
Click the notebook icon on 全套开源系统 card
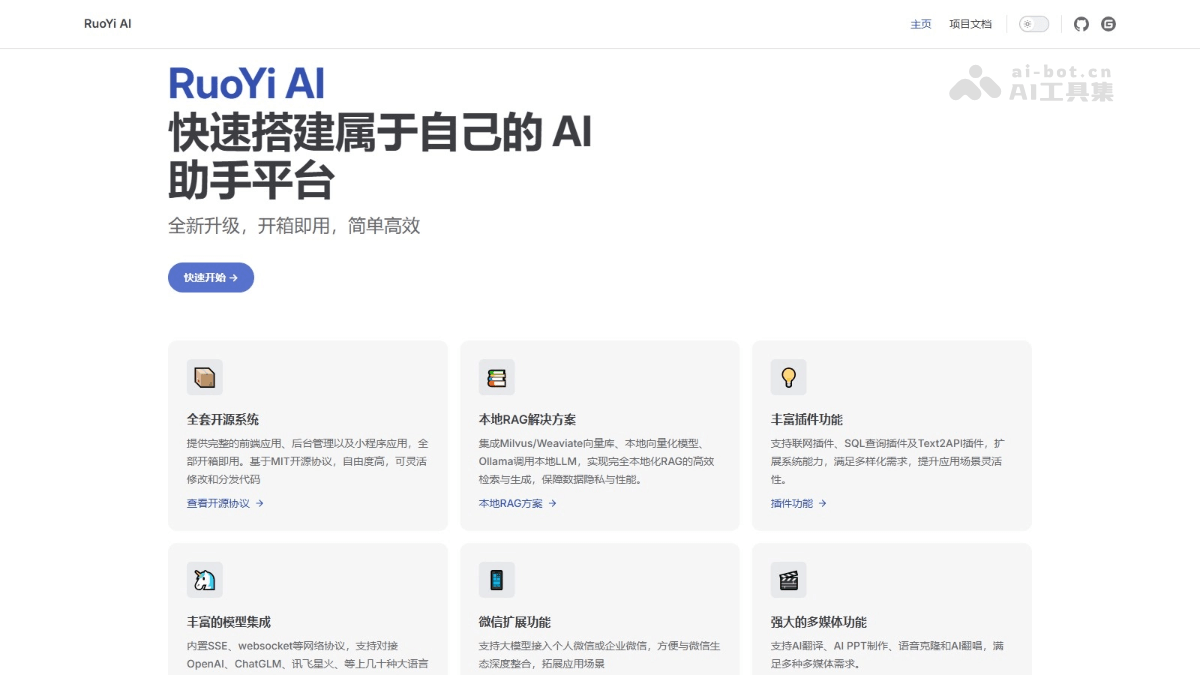point(205,376)
